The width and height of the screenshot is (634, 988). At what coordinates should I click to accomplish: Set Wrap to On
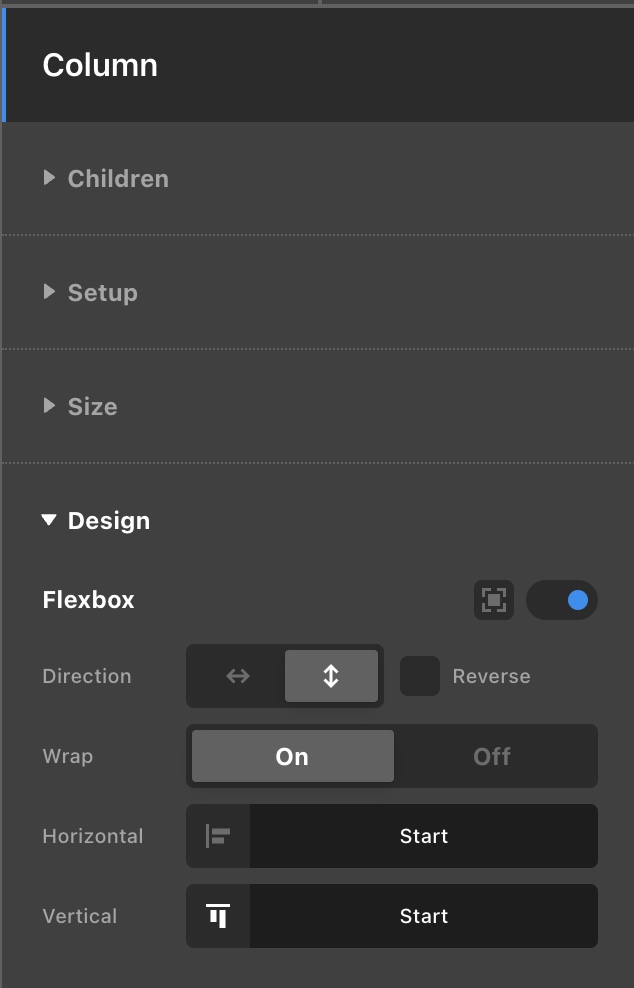pos(293,756)
